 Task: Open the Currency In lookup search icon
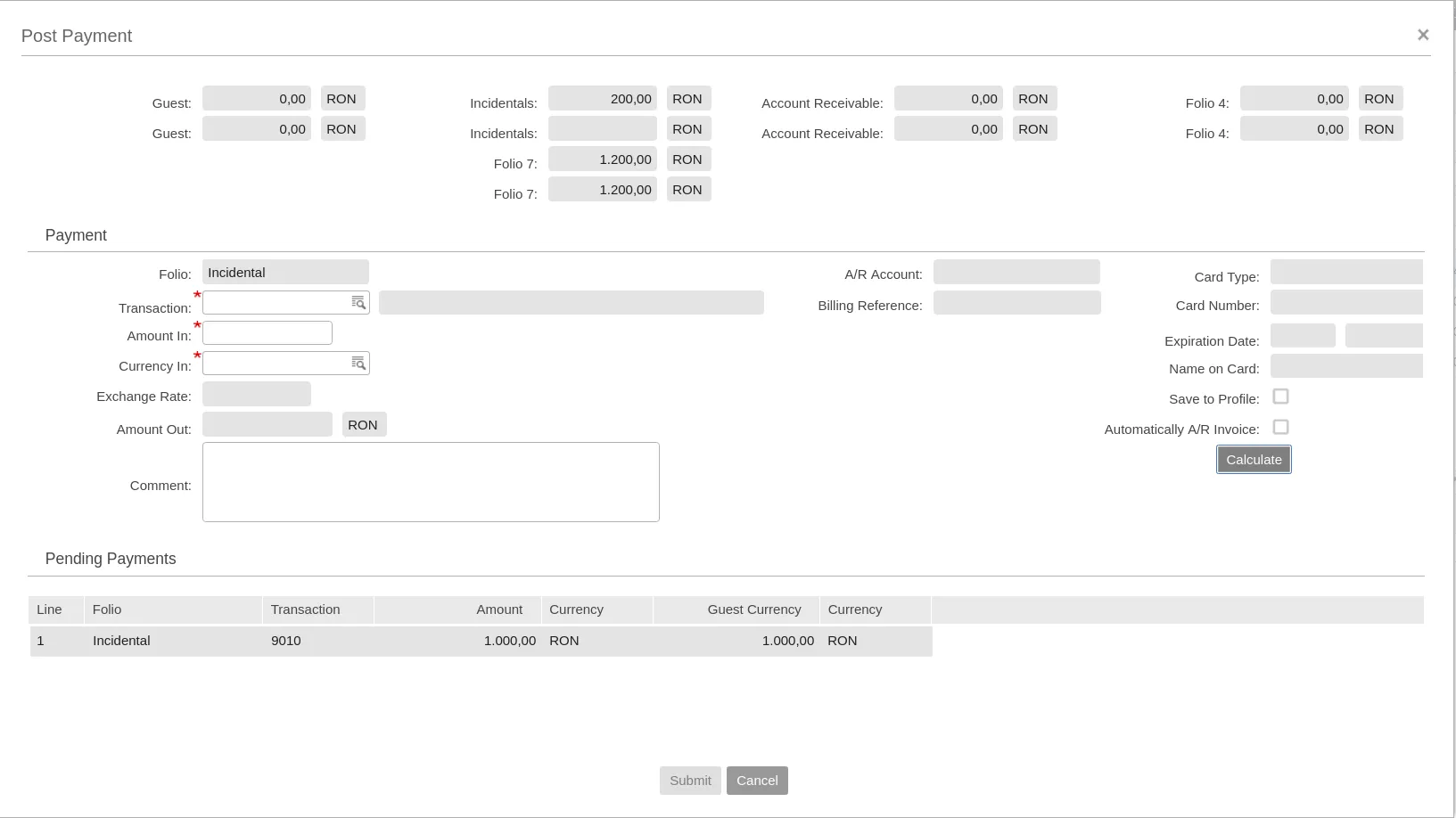coord(358,364)
